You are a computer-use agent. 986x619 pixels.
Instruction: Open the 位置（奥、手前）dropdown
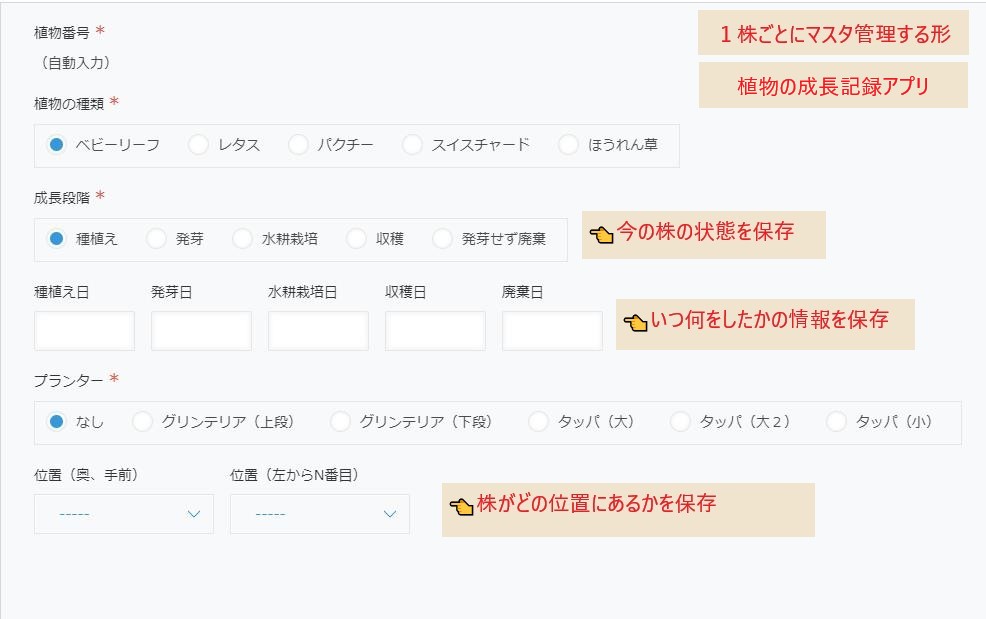(x=124, y=514)
